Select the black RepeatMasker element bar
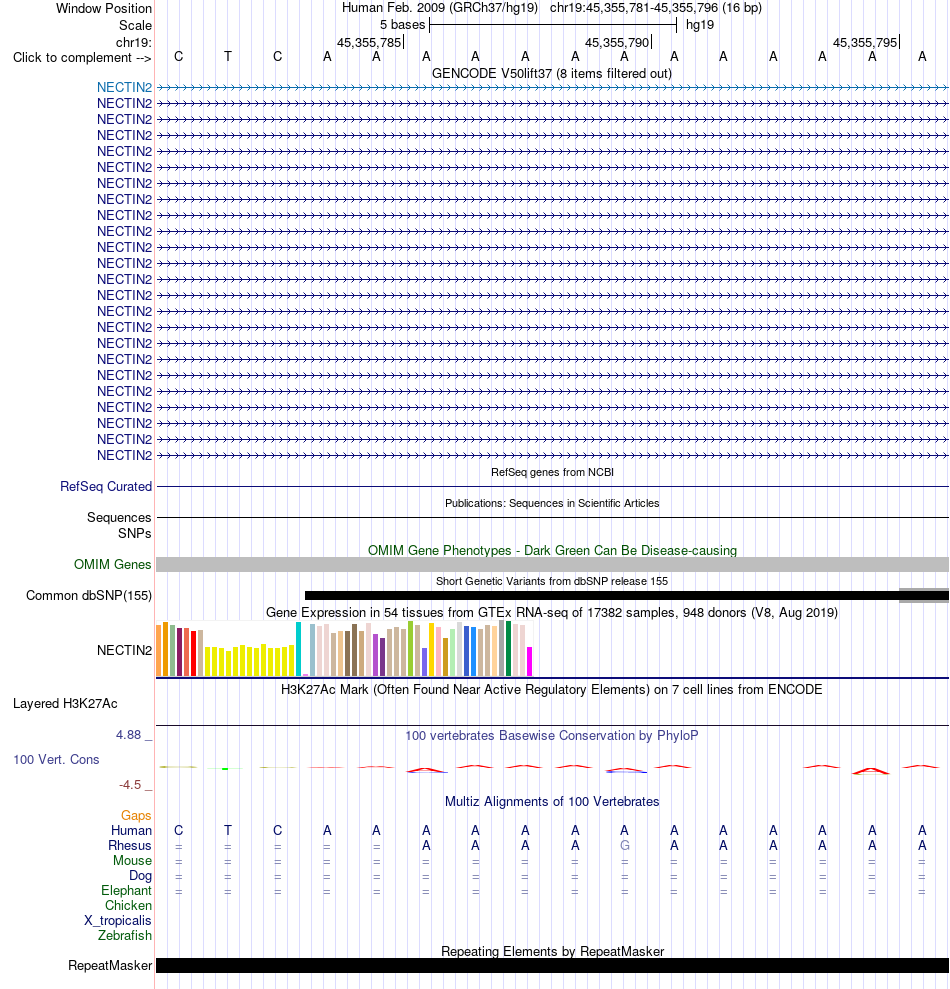Screen dimensions: 950x989 [552, 966]
